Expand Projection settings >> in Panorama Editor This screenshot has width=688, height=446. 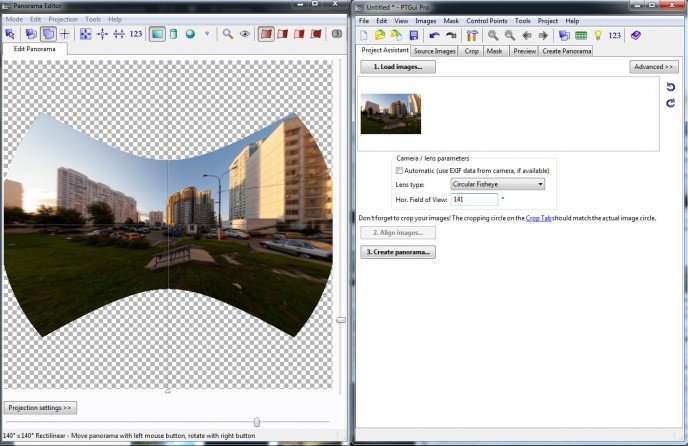tap(40, 408)
